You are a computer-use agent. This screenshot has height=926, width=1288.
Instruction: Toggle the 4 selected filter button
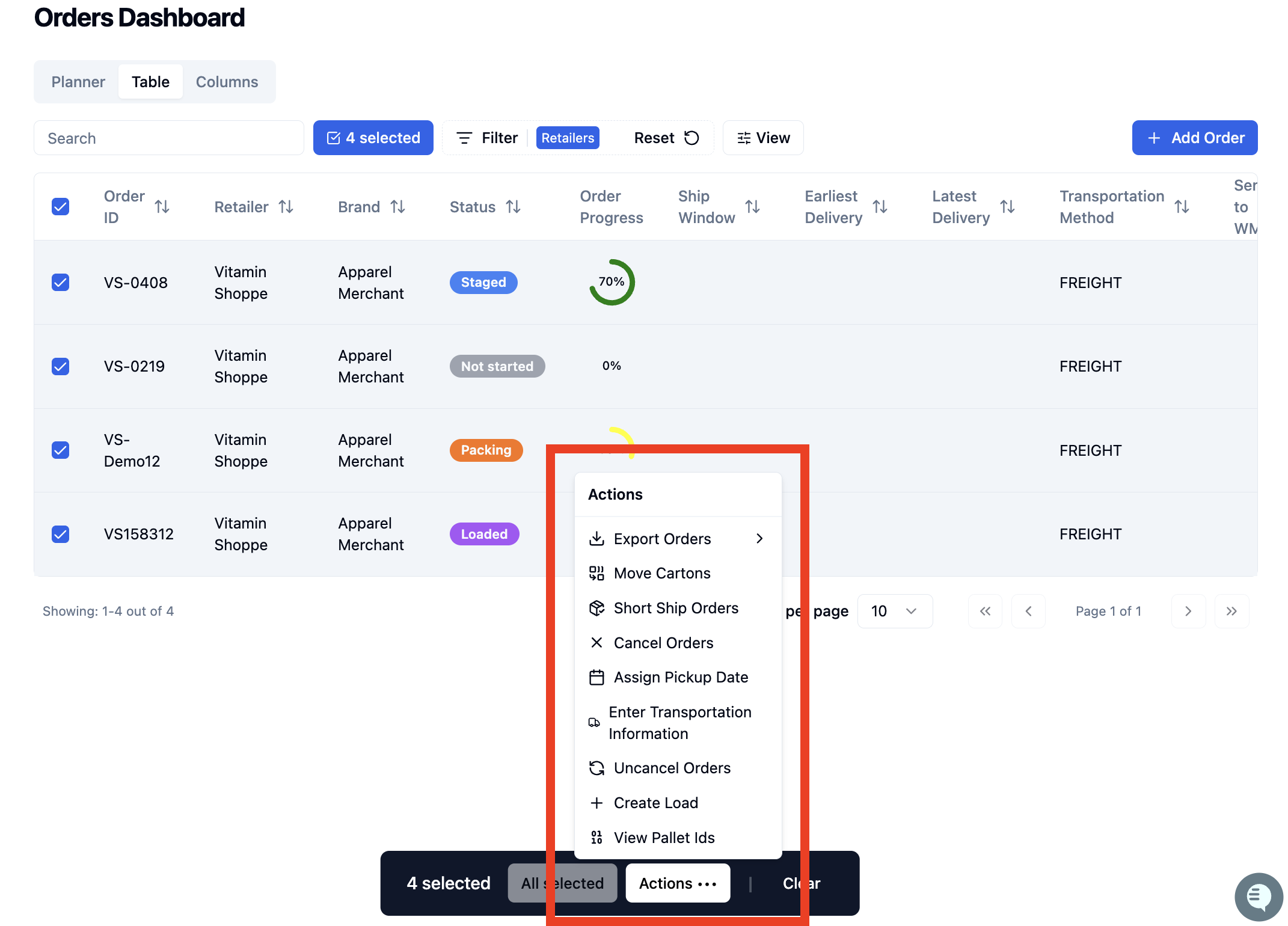coord(373,138)
